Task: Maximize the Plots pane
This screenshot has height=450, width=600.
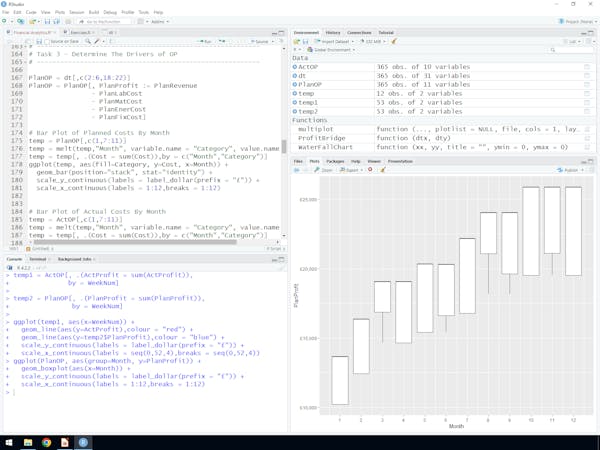Action: click(x=592, y=161)
